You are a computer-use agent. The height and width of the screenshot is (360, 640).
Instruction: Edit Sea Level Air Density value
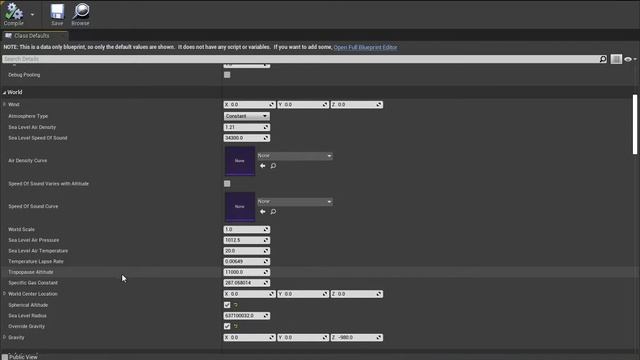(247, 127)
